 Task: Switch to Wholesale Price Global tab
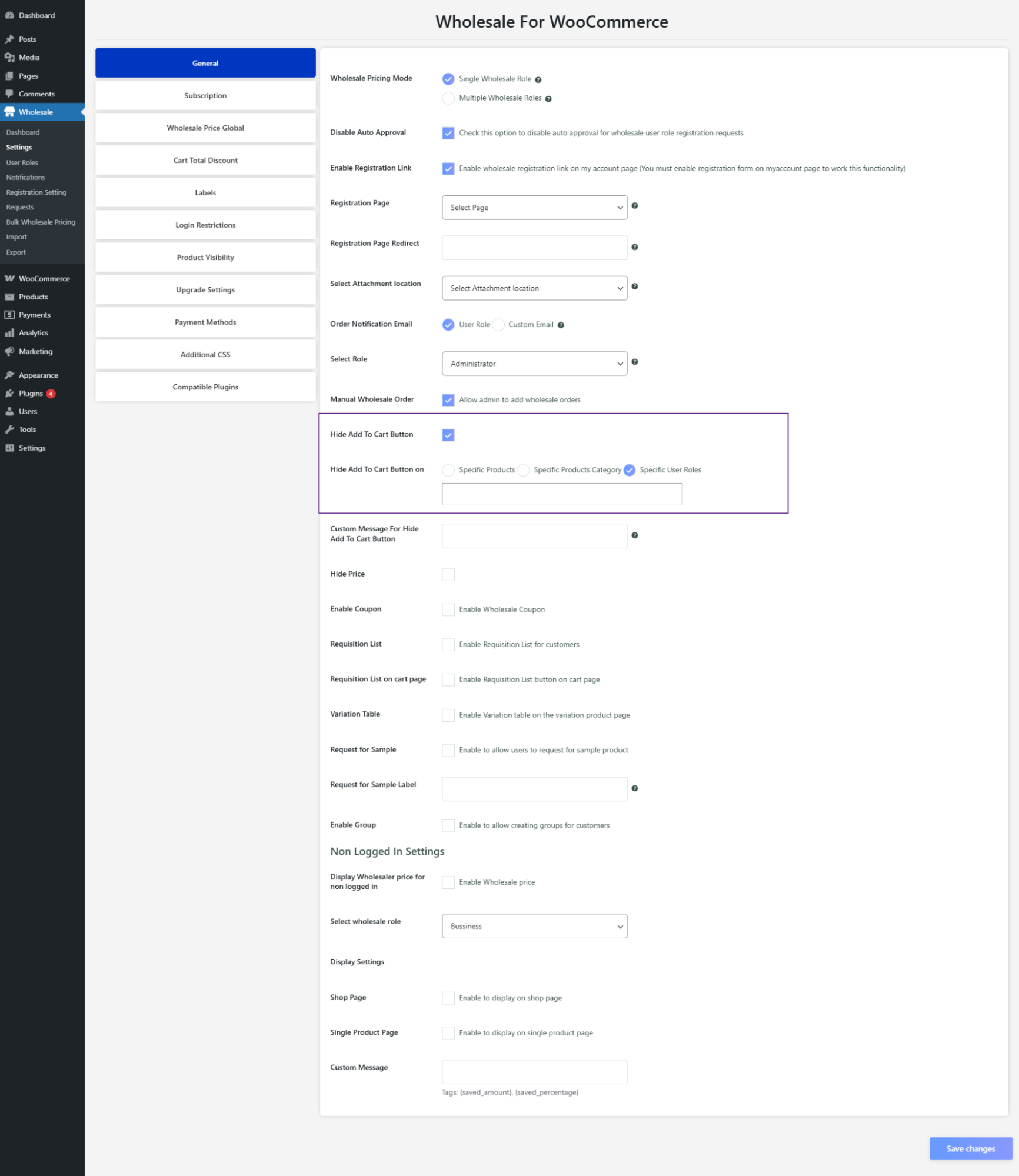(205, 128)
